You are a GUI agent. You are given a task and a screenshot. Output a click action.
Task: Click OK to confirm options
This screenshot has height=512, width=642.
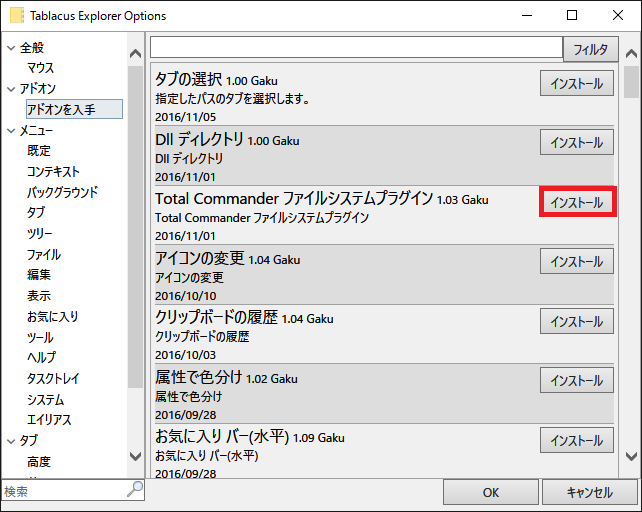point(491,492)
